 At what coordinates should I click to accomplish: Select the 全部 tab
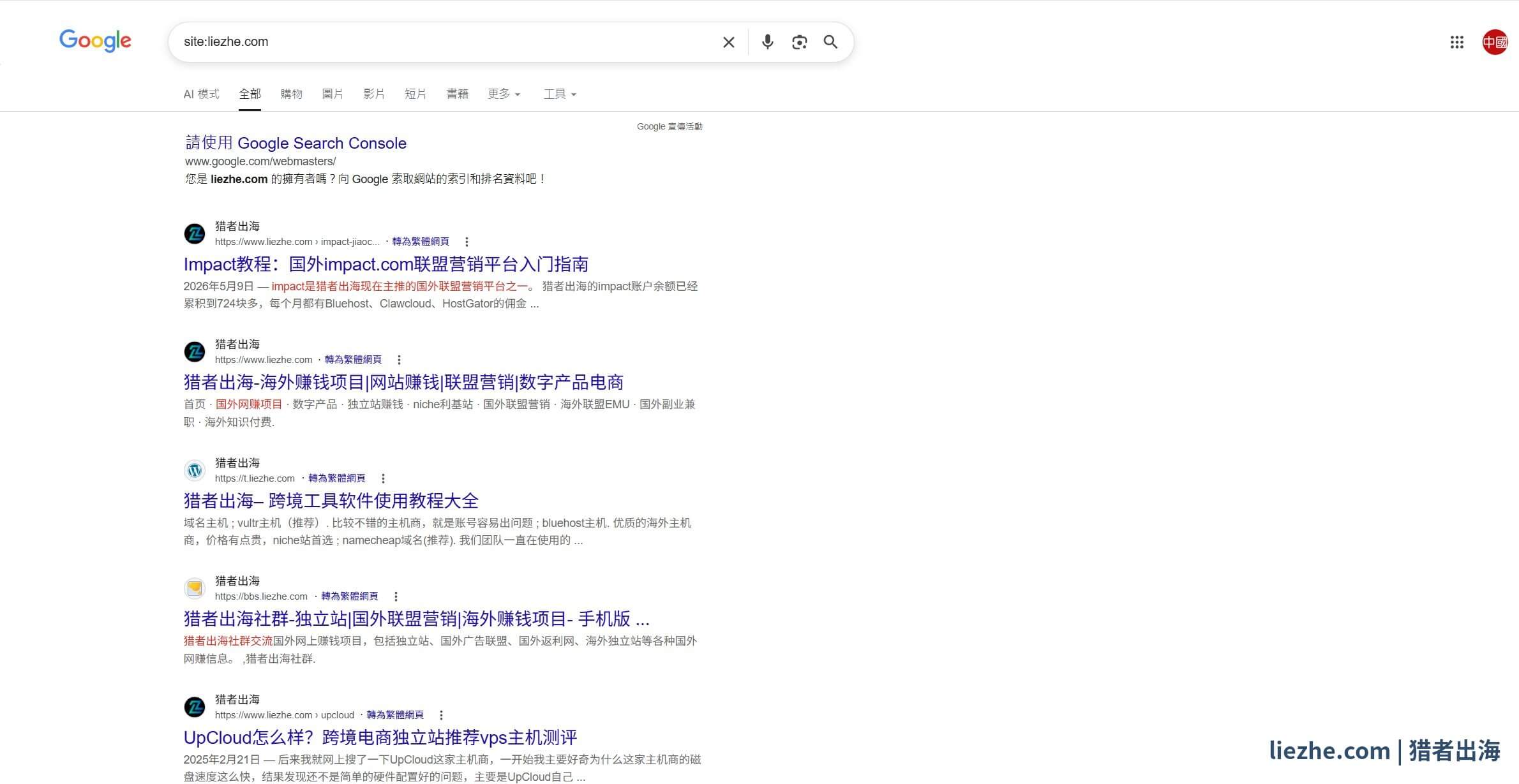(250, 94)
